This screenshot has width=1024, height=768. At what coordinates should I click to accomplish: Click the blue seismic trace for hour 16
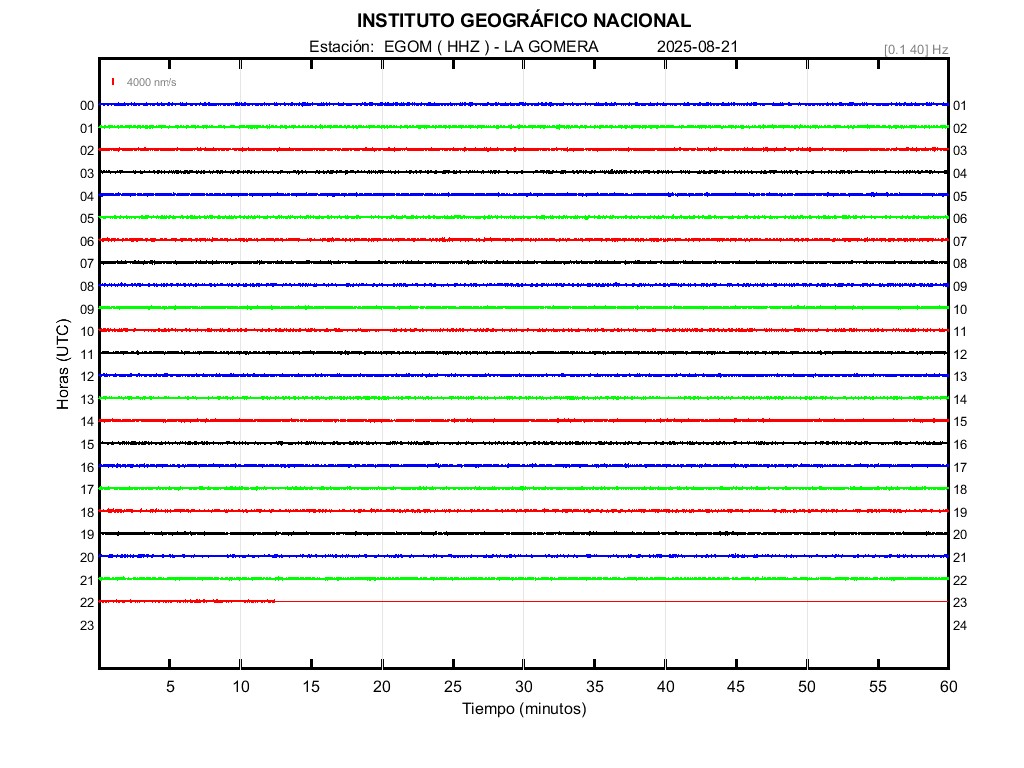click(x=524, y=466)
